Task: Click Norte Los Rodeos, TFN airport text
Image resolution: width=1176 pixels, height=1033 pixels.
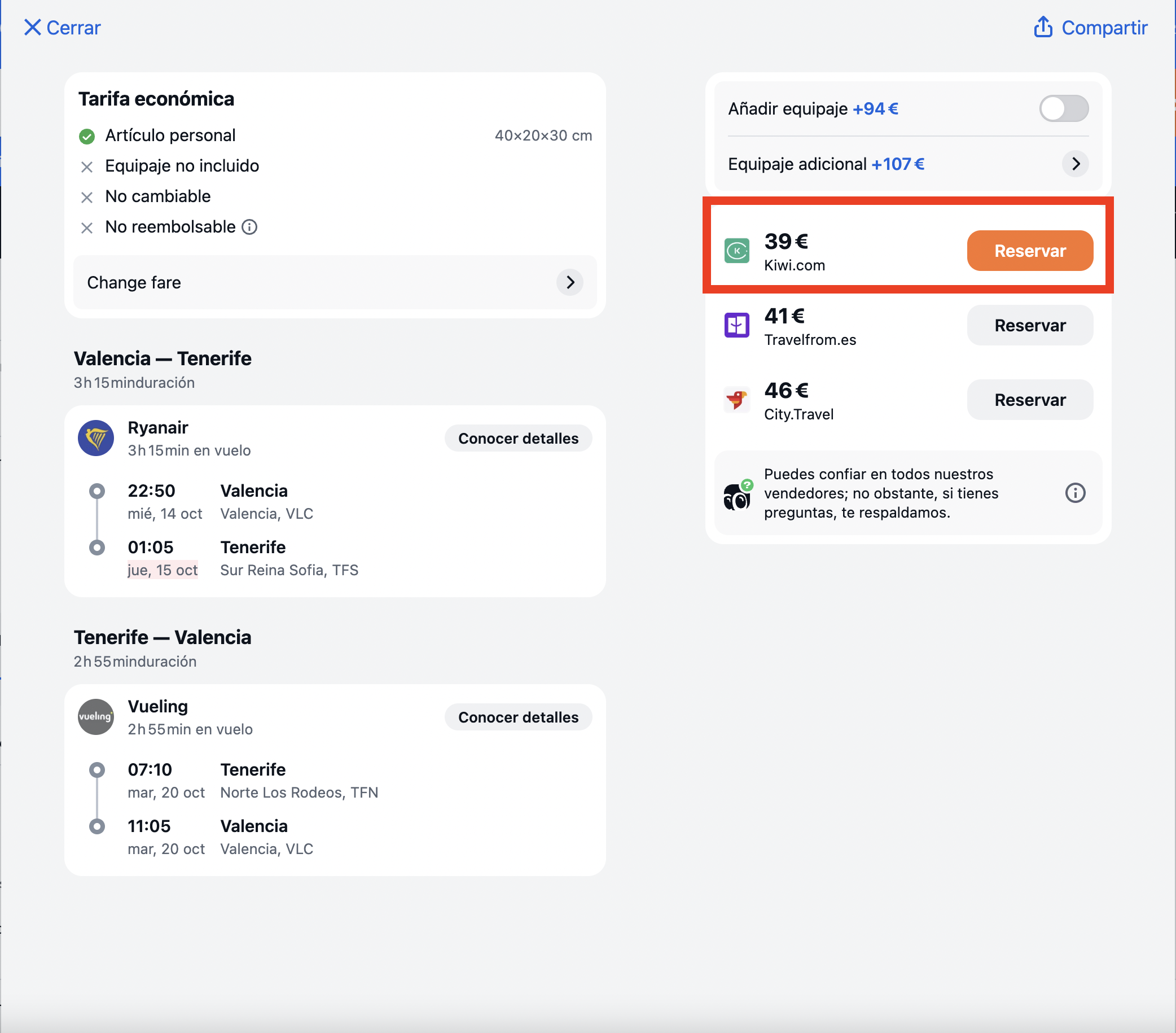Action: [299, 792]
